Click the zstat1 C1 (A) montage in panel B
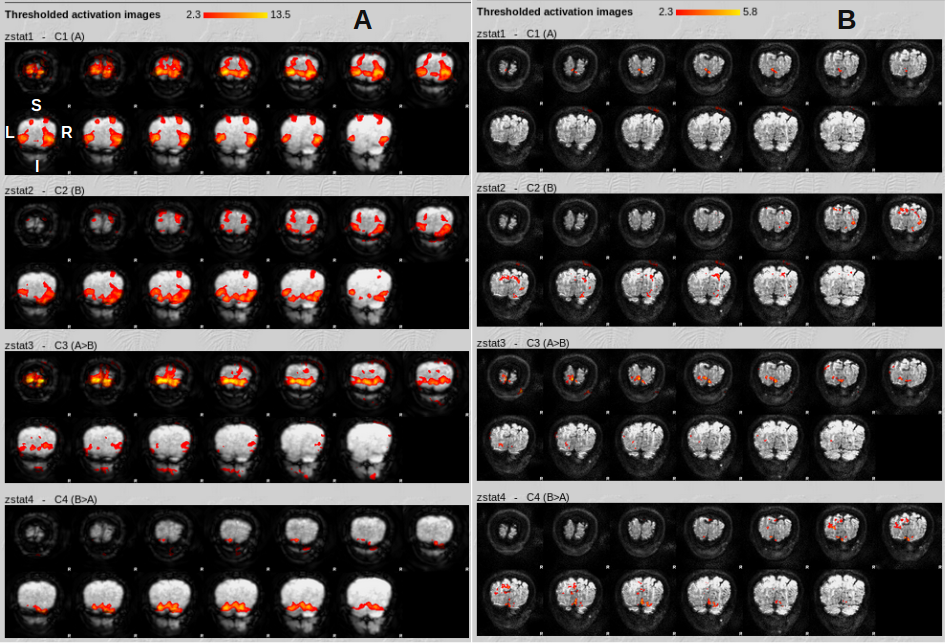 (708, 106)
